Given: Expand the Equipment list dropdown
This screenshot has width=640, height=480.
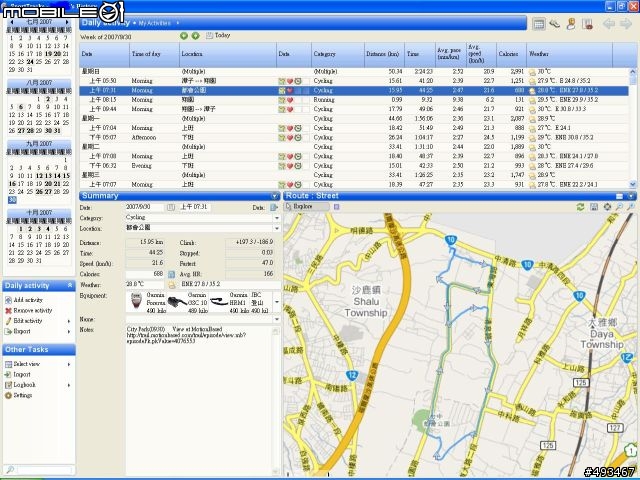Looking at the screenshot, I should pos(277,302).
